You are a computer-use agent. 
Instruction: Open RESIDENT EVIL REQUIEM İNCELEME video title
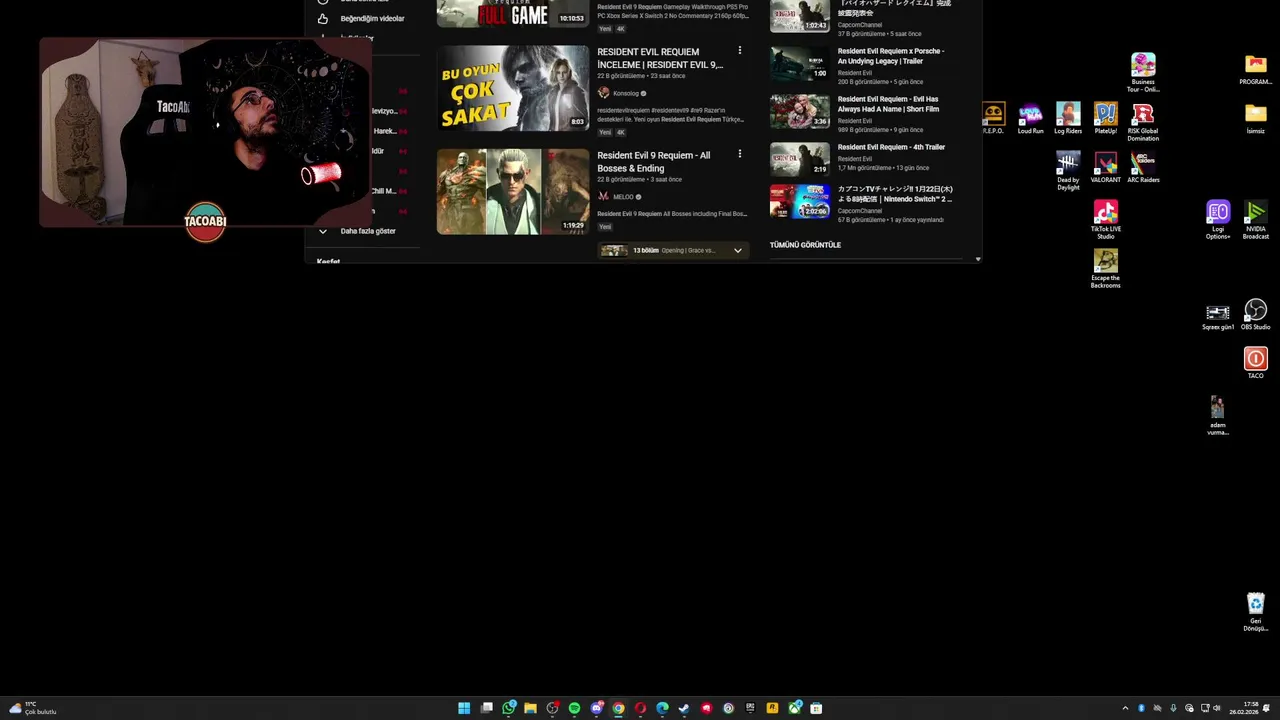tap(660, 58)
